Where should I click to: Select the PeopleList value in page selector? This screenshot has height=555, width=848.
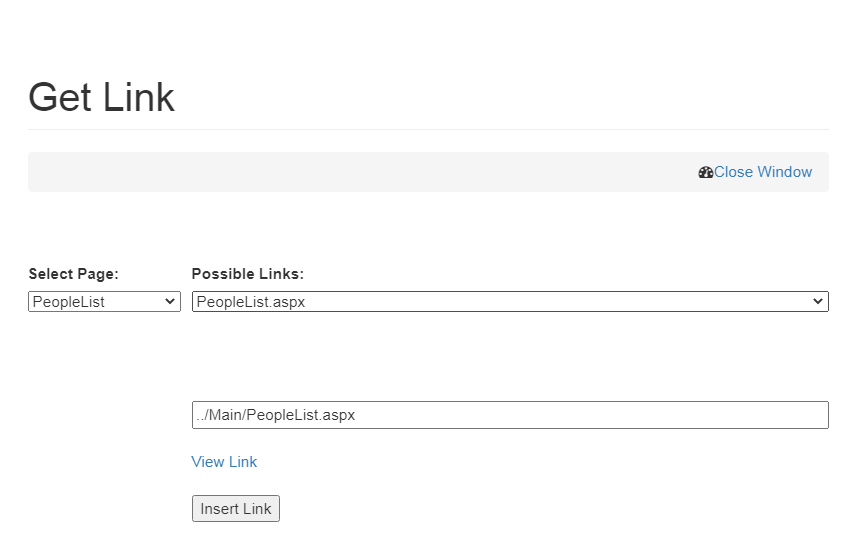click(x=69, y=302)
